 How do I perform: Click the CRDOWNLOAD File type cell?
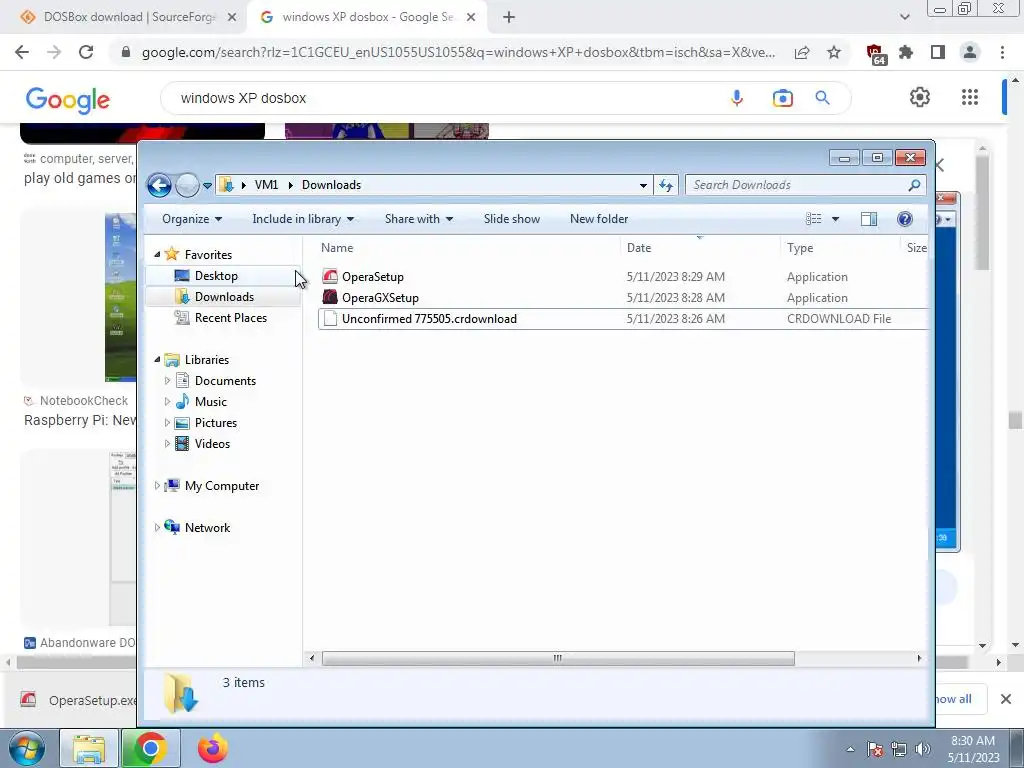839,319
